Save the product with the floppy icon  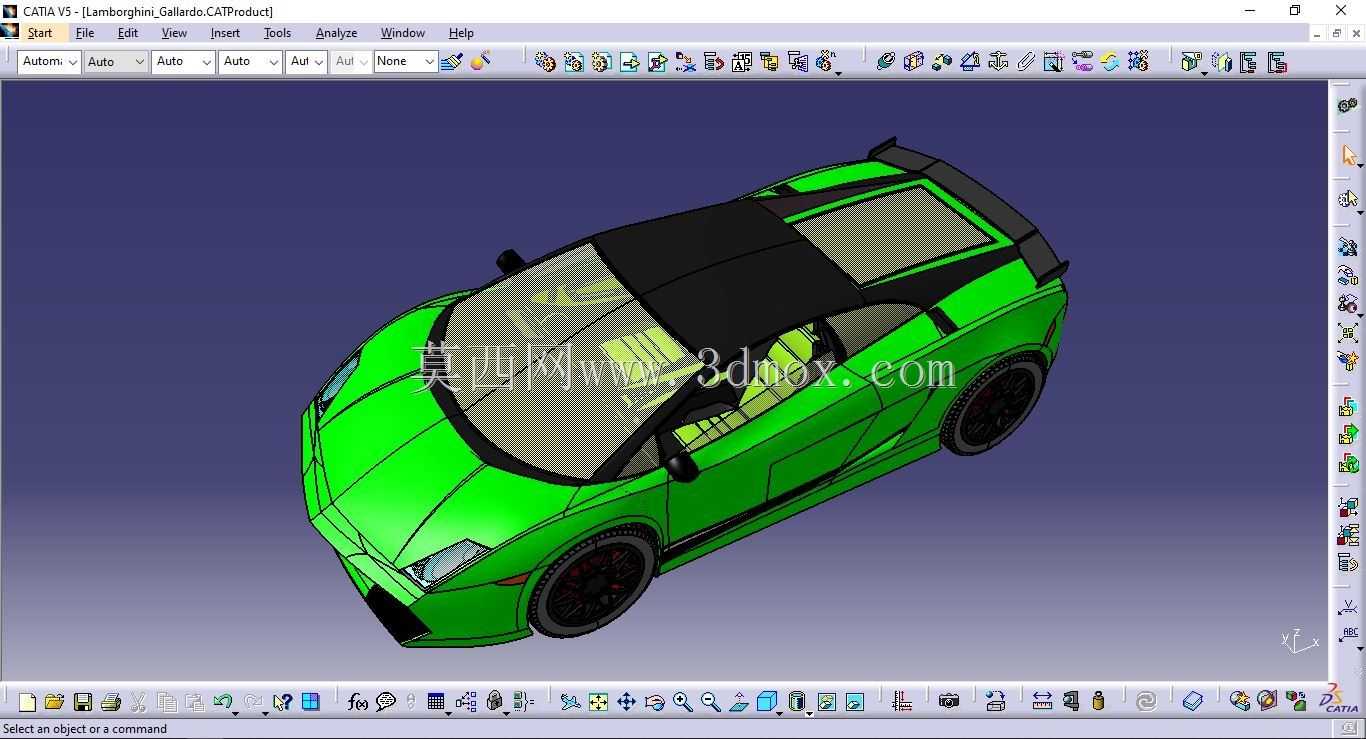pyautogui.click(x=83, y=702)
